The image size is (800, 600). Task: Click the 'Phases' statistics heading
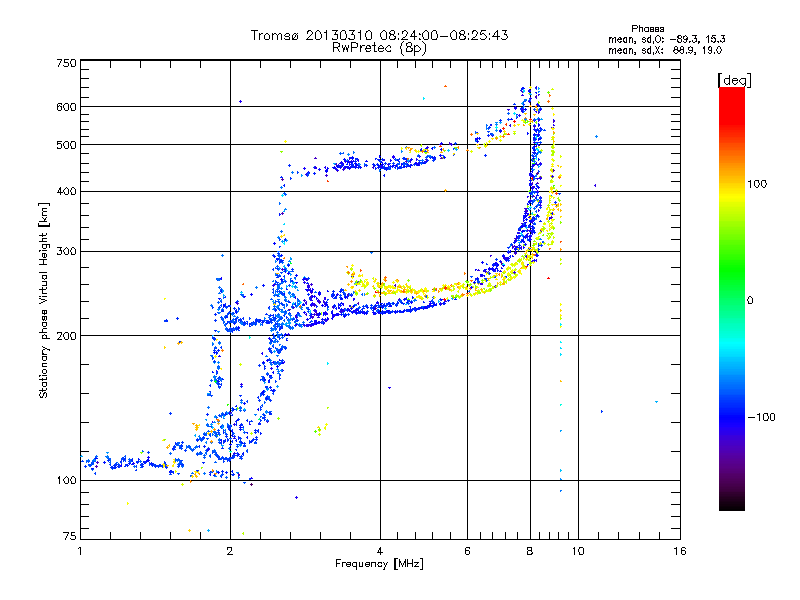[x=647, y=29]
